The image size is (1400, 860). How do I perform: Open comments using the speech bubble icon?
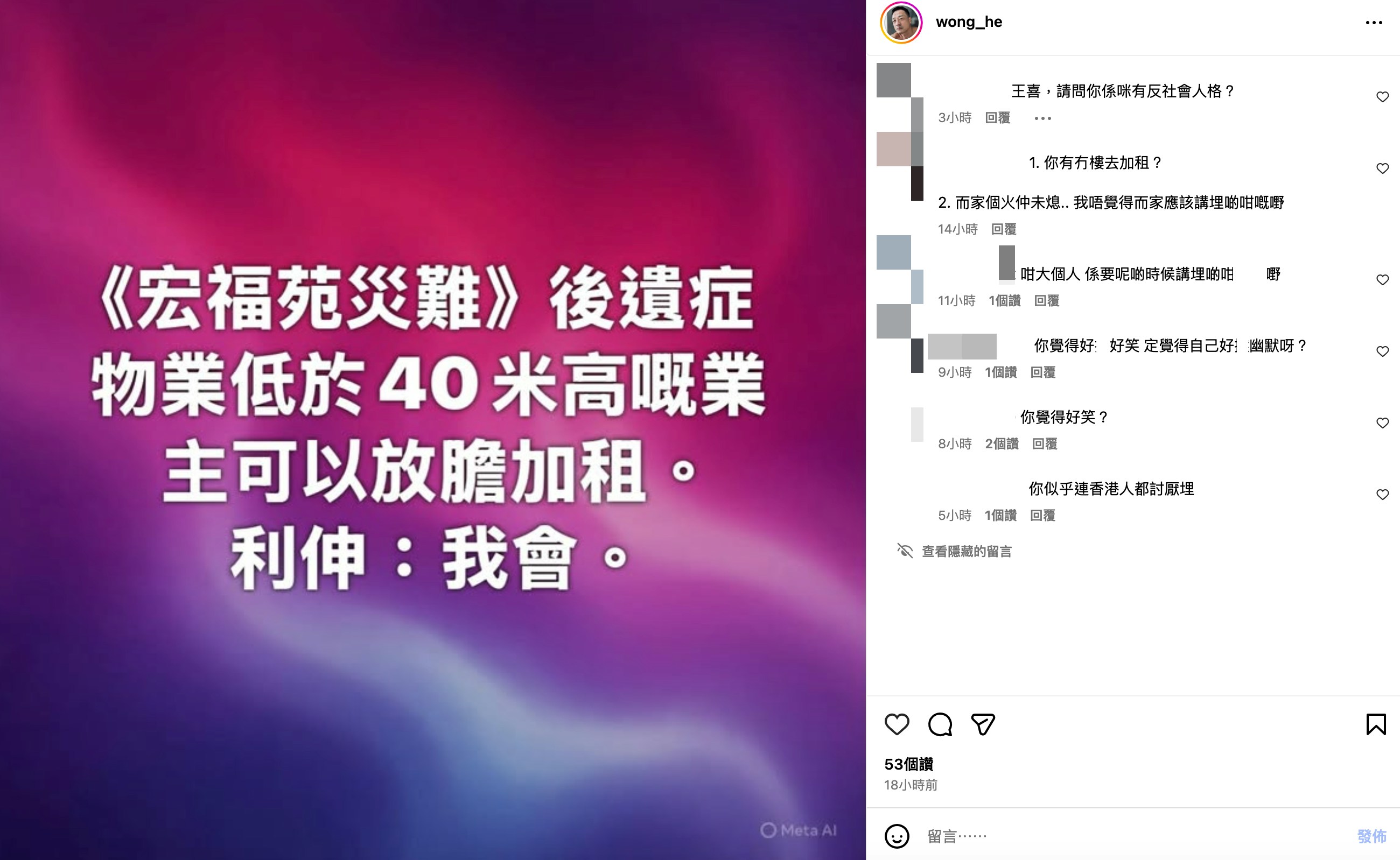(940, 724)
